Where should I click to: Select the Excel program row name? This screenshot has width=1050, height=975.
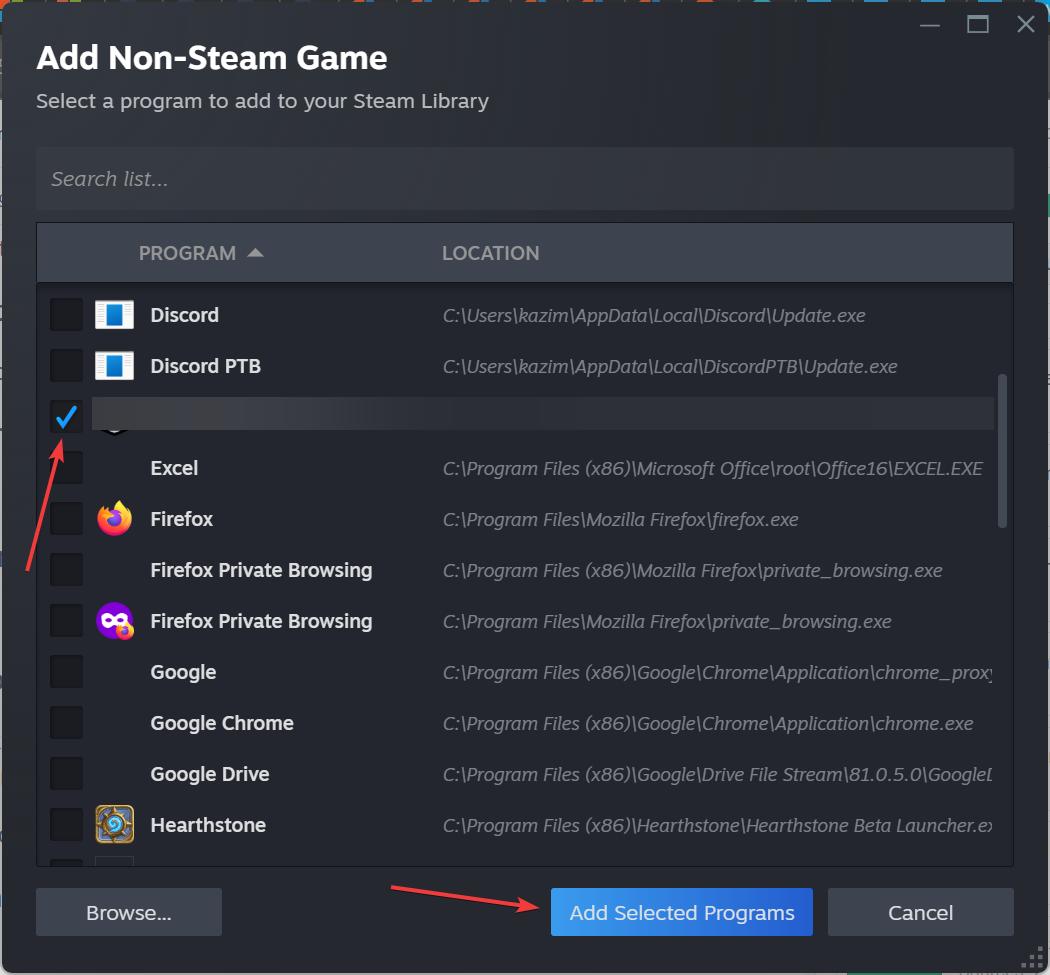pos(174,468)
